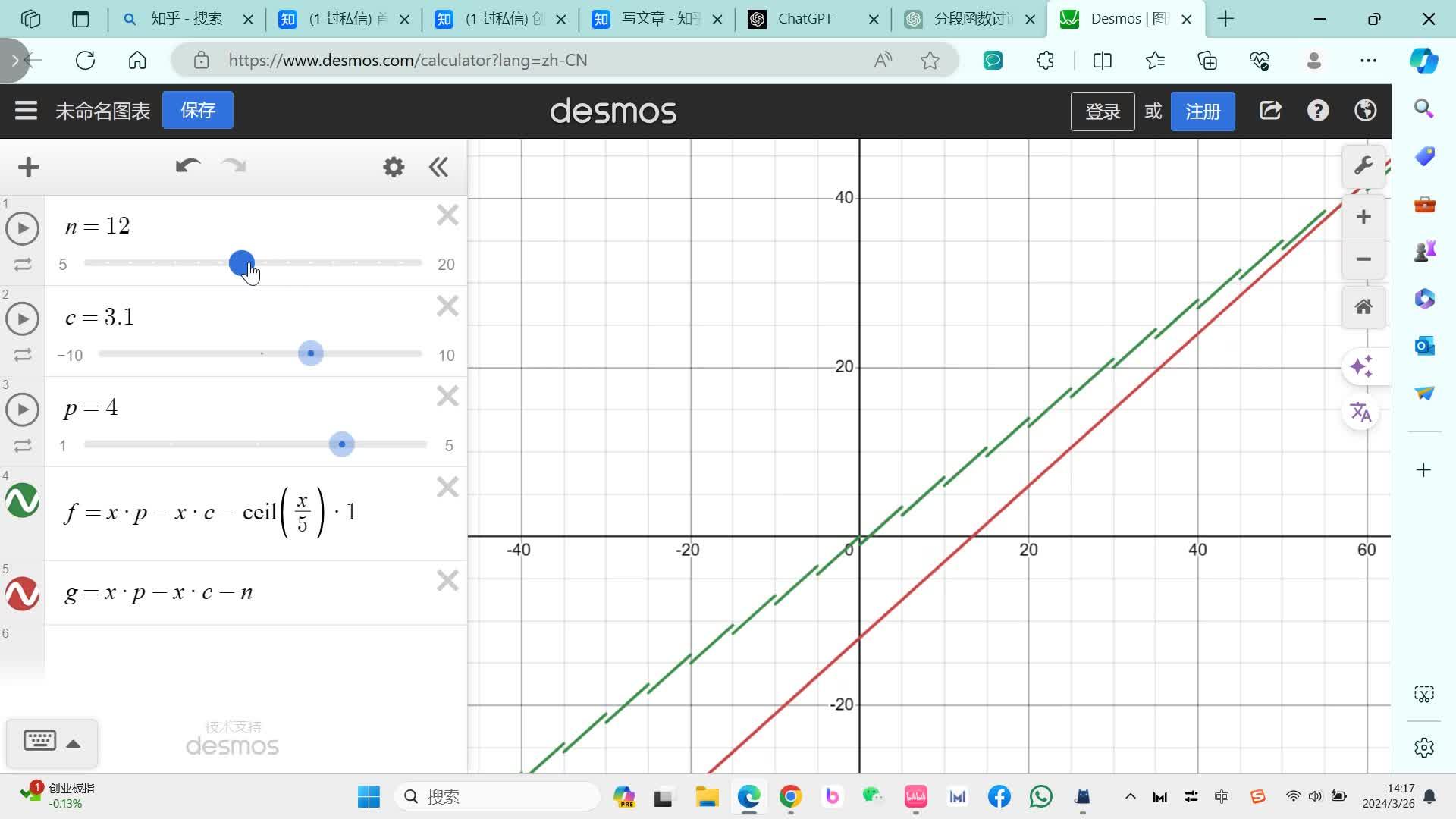This screenshot has height=819, width=1456.
Task: Click the 登录 login button
Action: 1103,111
